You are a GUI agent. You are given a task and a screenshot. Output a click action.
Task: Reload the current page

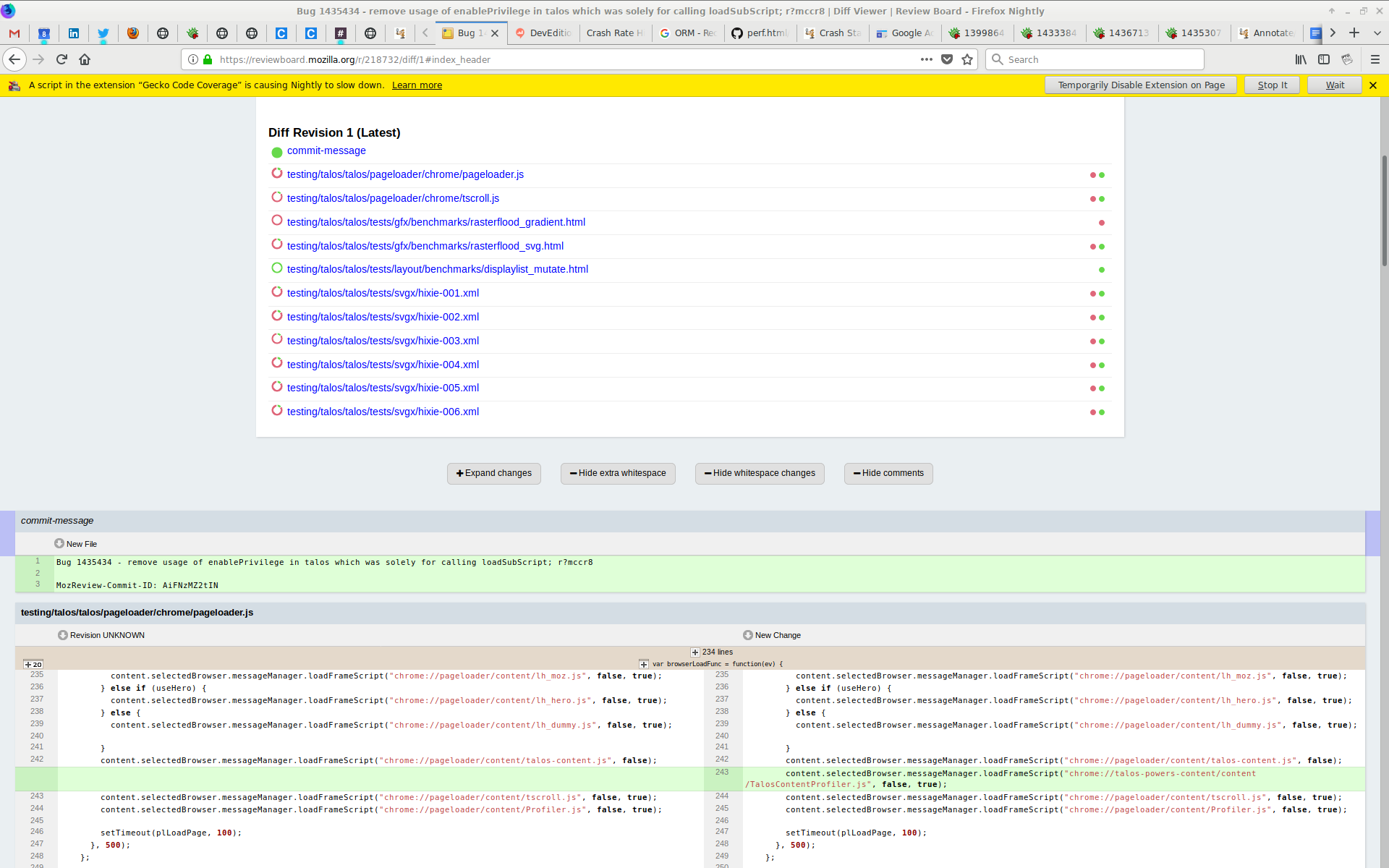pos(61,59)
